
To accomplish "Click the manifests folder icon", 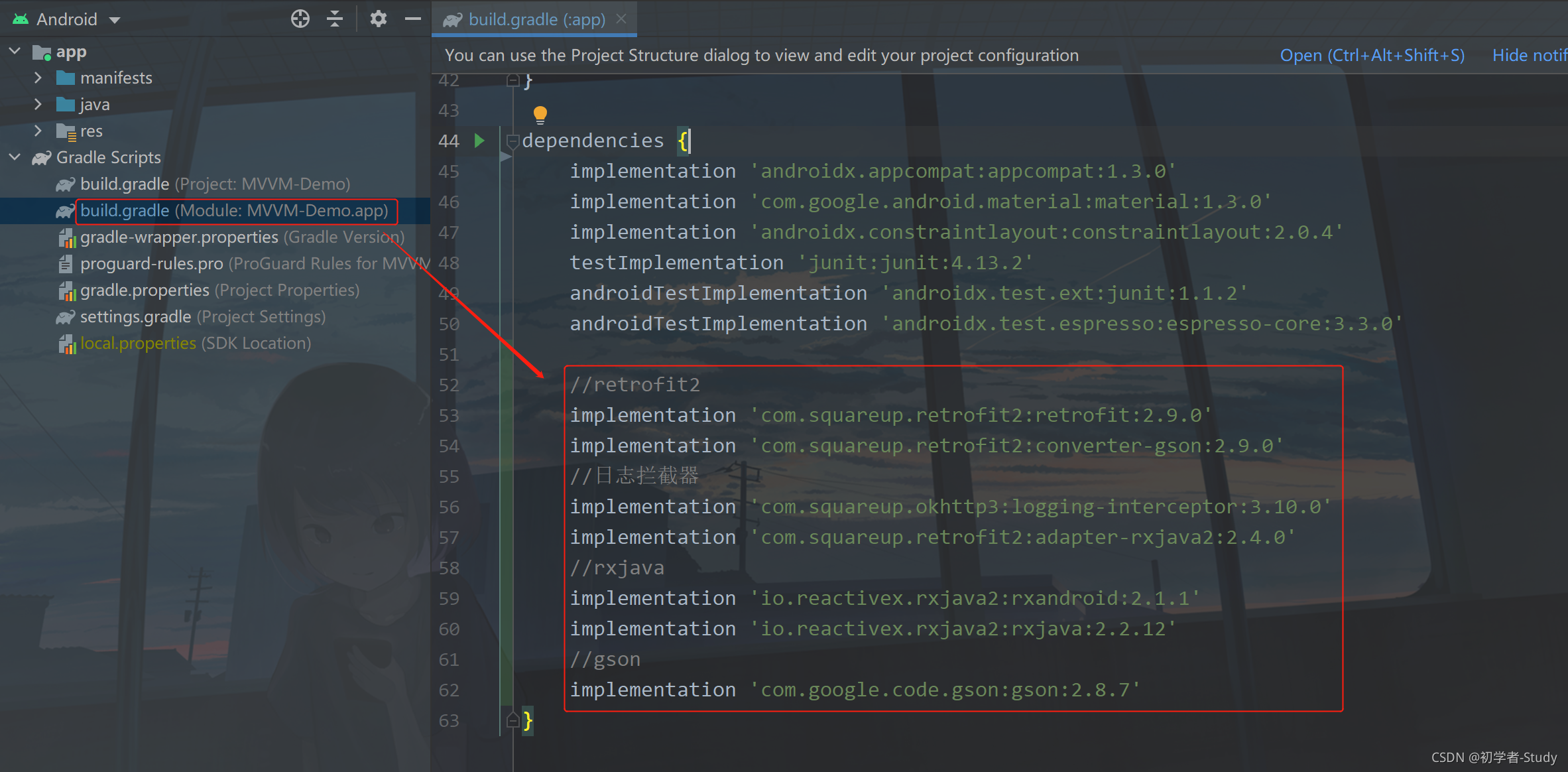I will [66, 78].
